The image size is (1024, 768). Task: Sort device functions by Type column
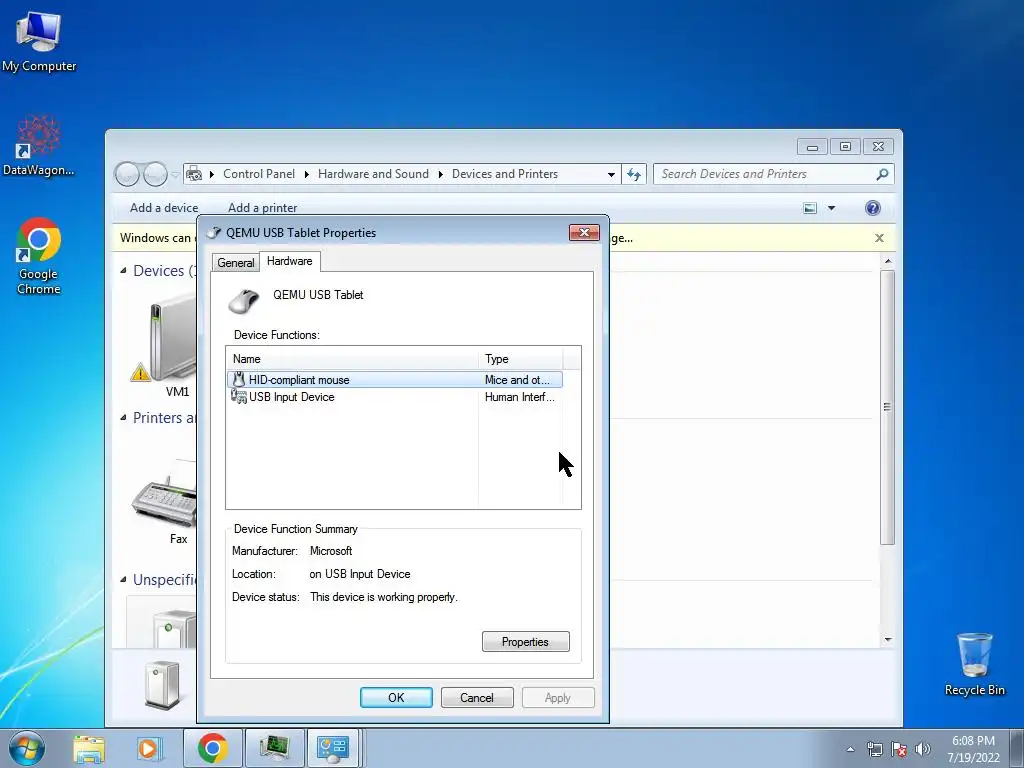coord(520,359)
